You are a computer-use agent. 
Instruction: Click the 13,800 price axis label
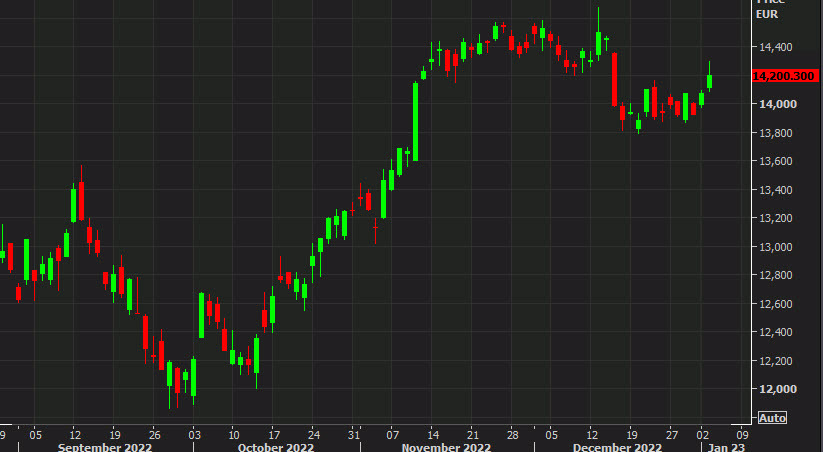click(x=775, y=133)
